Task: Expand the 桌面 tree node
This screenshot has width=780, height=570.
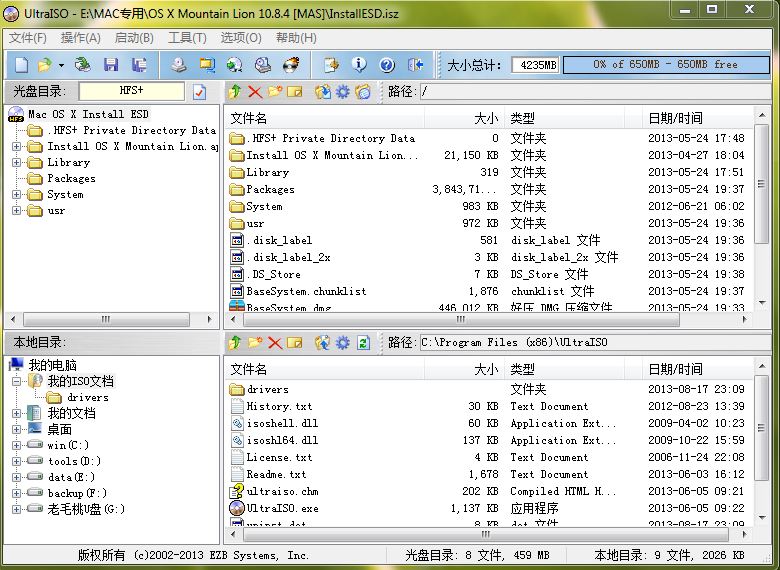Action: 16,429
